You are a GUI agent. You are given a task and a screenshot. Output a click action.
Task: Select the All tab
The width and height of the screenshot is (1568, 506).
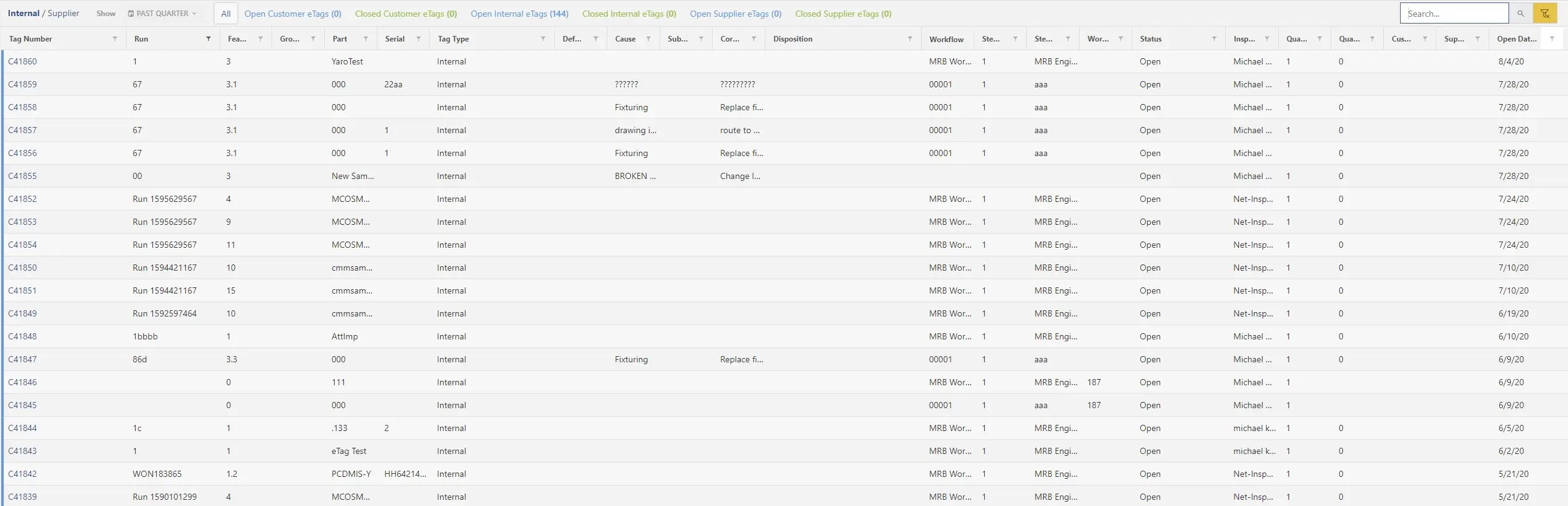coord(226,14)
